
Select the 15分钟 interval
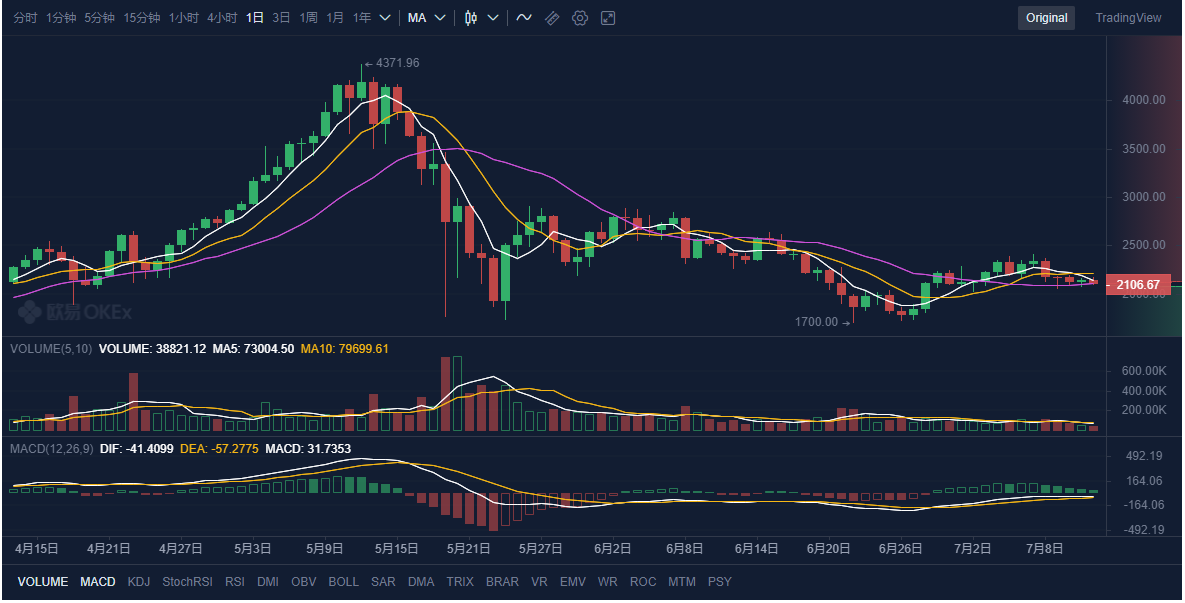coord(142,18)
